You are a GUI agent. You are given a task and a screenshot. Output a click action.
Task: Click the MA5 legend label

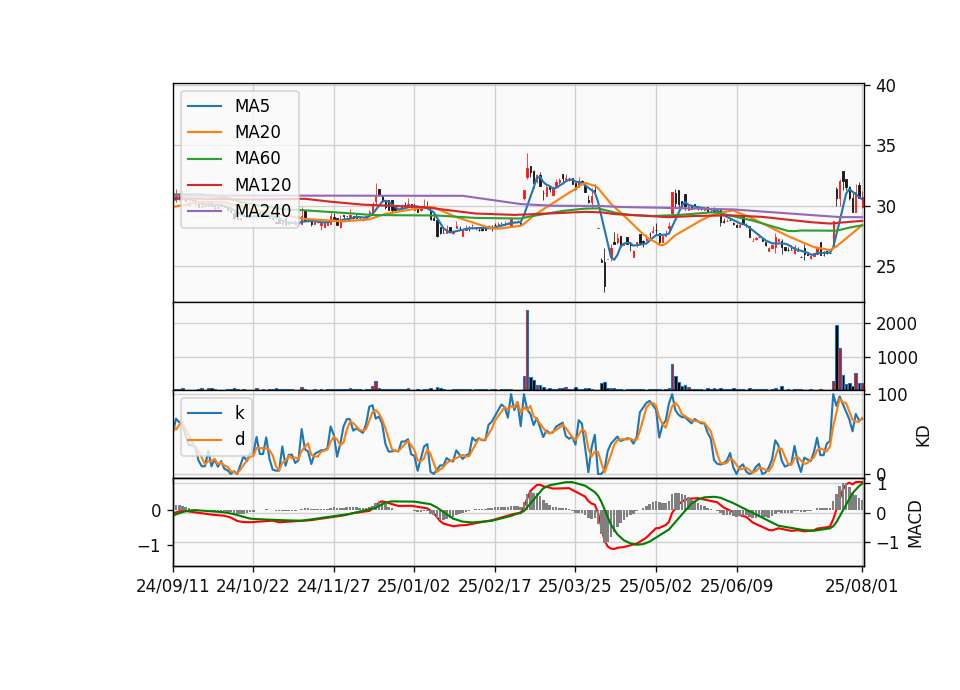(x=252, y=106)
